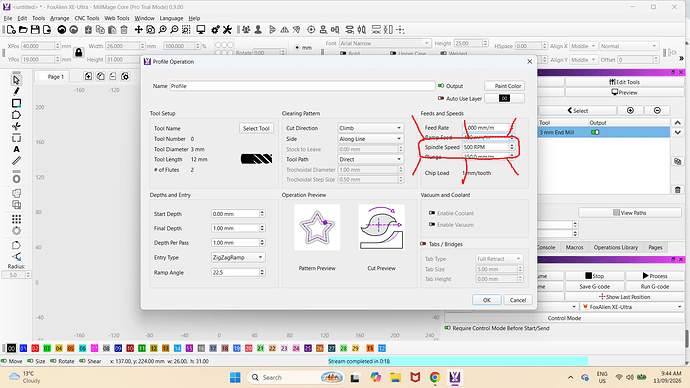690x388 pixels.
Task: Click the trash icon in operations panel
Action: [678, 190]
